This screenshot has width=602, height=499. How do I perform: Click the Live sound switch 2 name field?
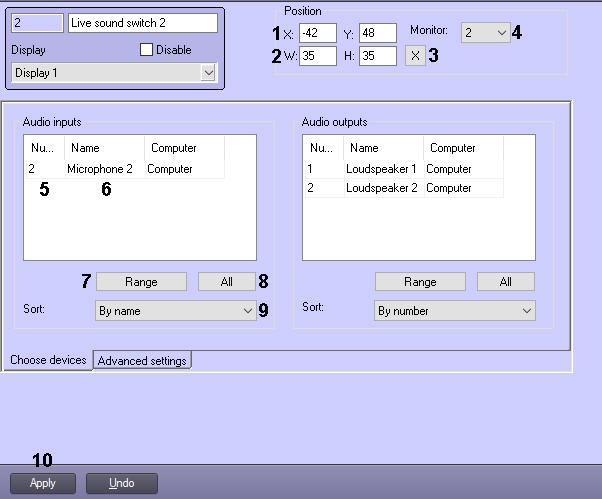[143, 23]
